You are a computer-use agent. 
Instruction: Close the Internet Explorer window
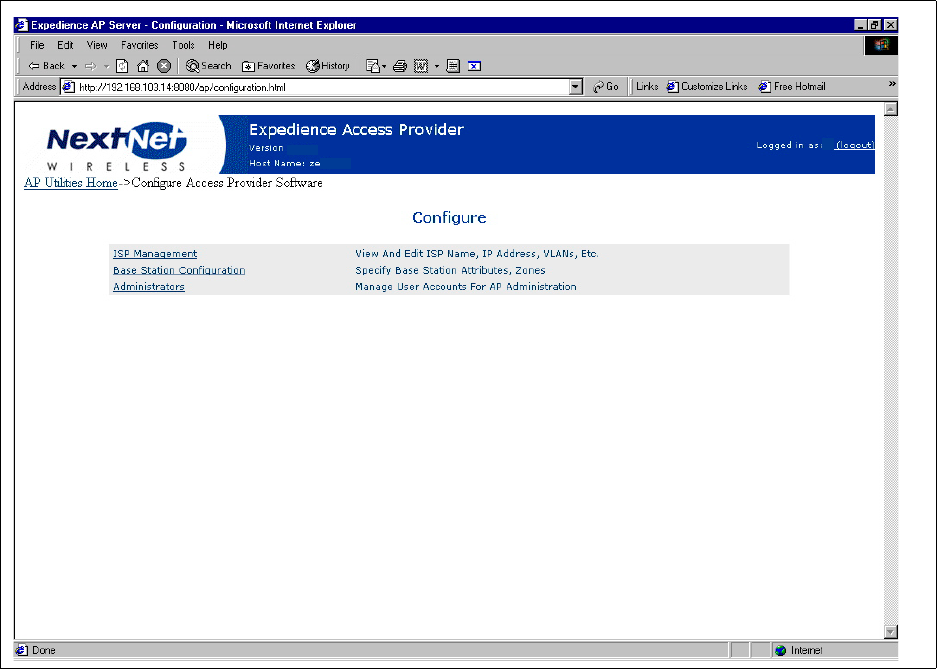890,25
